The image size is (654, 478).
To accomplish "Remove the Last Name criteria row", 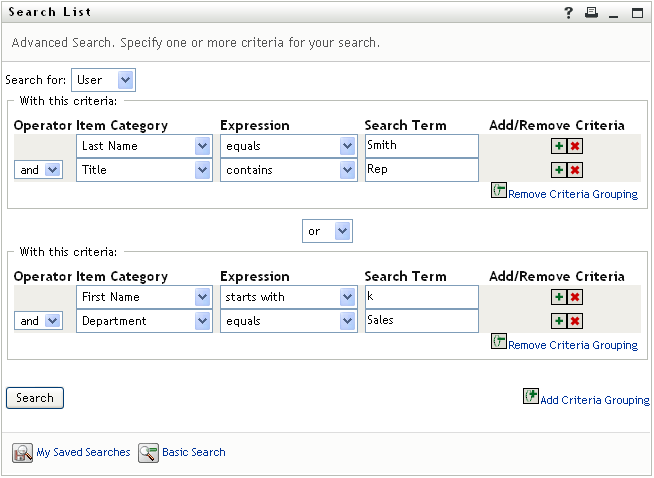I will pyautogui.click(x=575, y=146).
